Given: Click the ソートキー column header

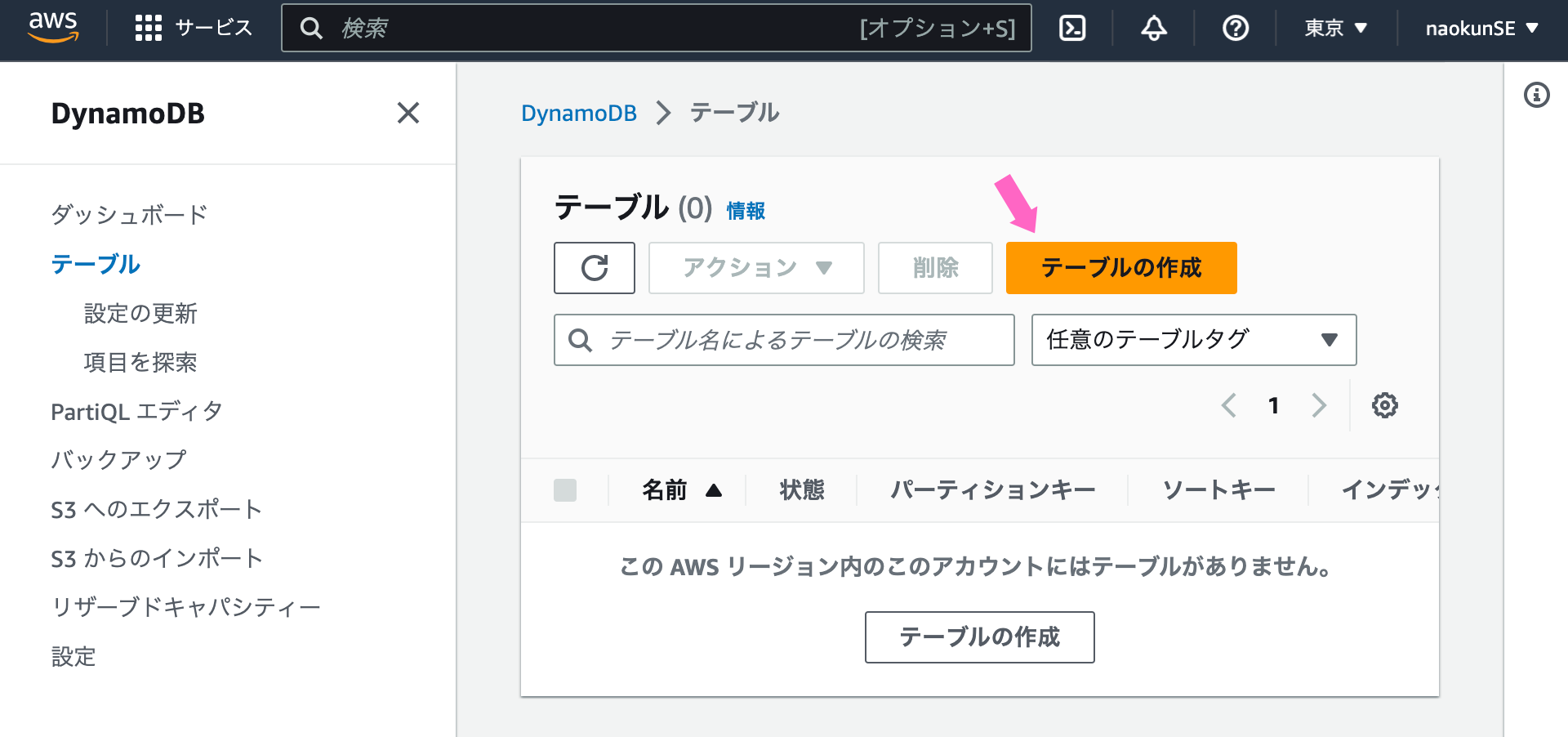Looking at the screenshot, I should pos(1219,490).
